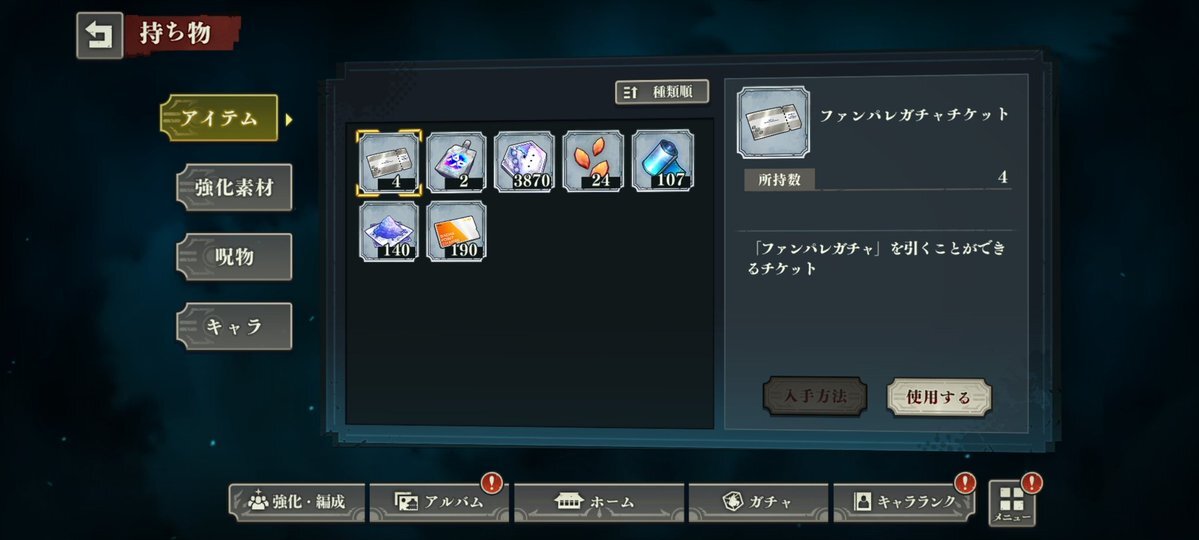
Task: Select the cube item with count 3870
Action: pos(525,162)
